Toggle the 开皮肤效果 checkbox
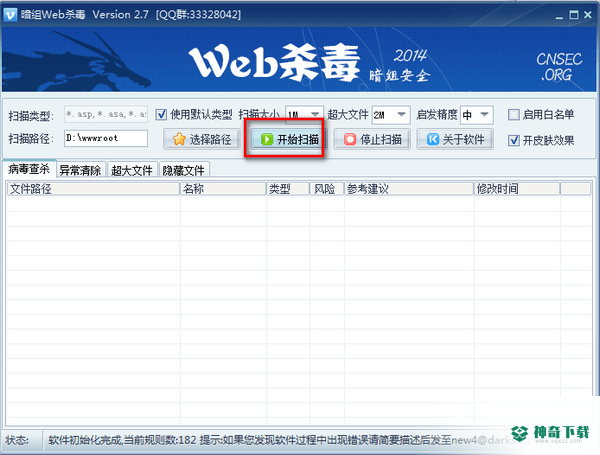The image size is (600, 455). [514, 140]
